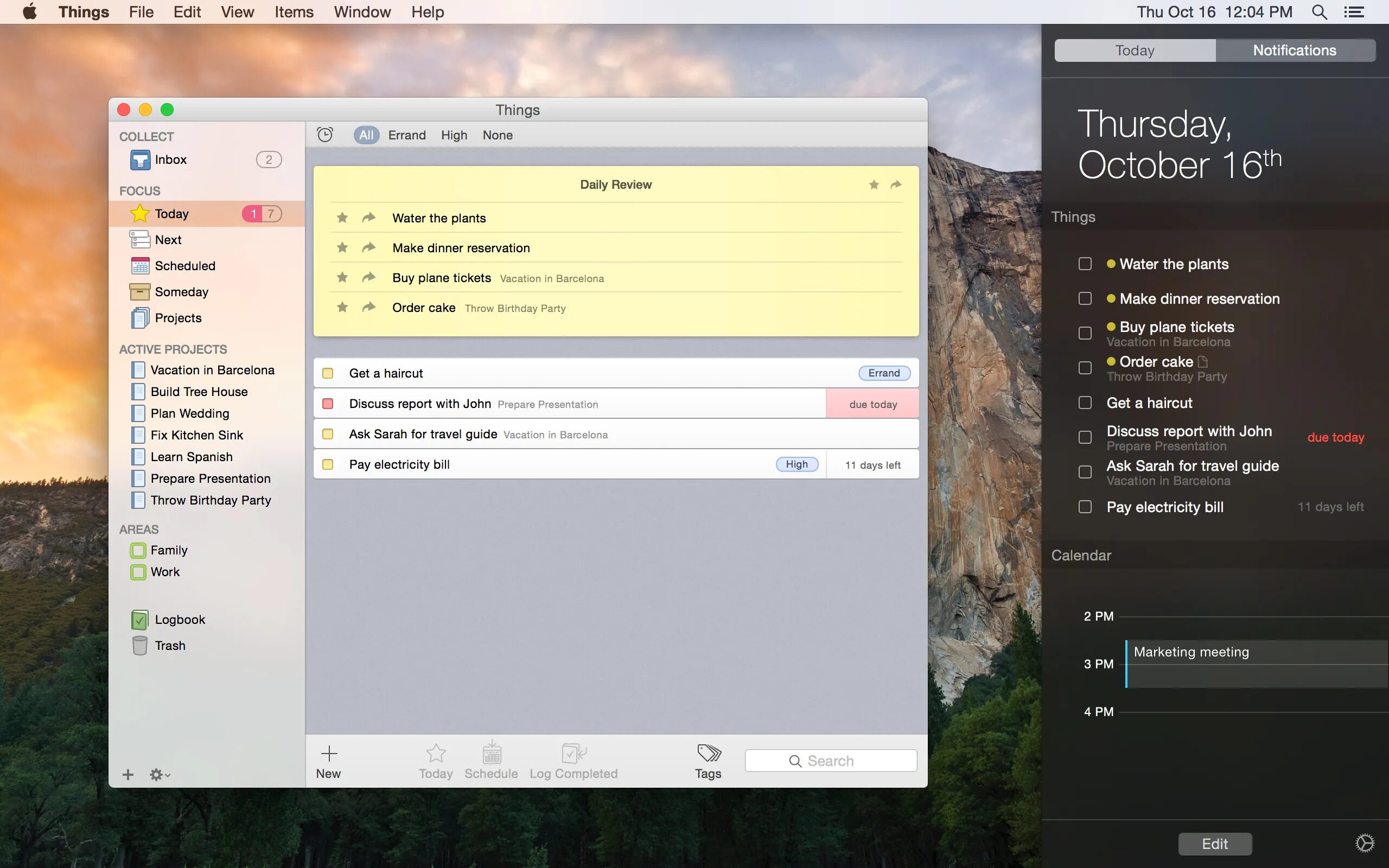Screen dimensions: 1389x868
Task: Click the Search input field
Action: (831, 761)
